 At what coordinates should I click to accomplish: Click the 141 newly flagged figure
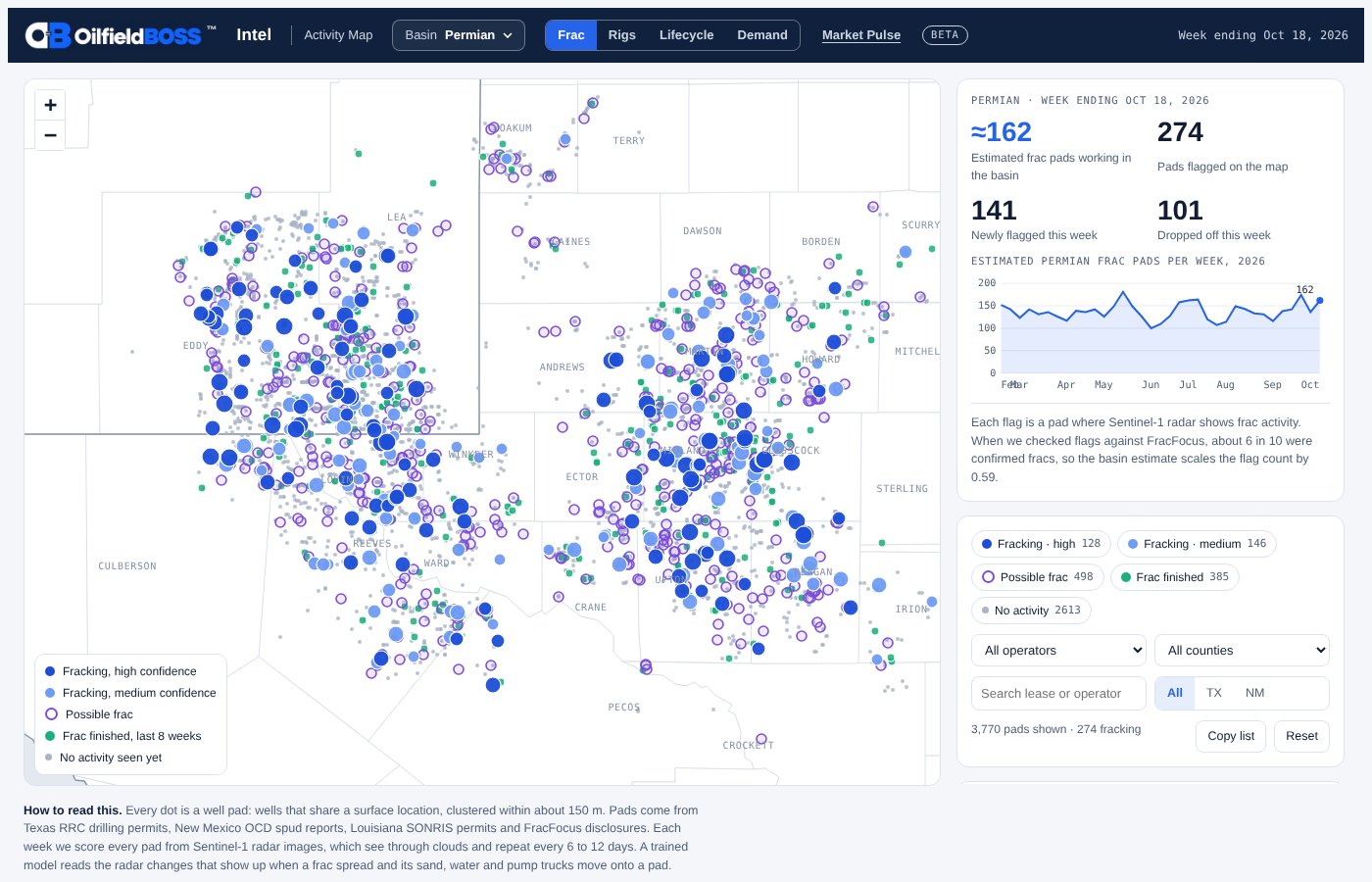coord(994,211)
